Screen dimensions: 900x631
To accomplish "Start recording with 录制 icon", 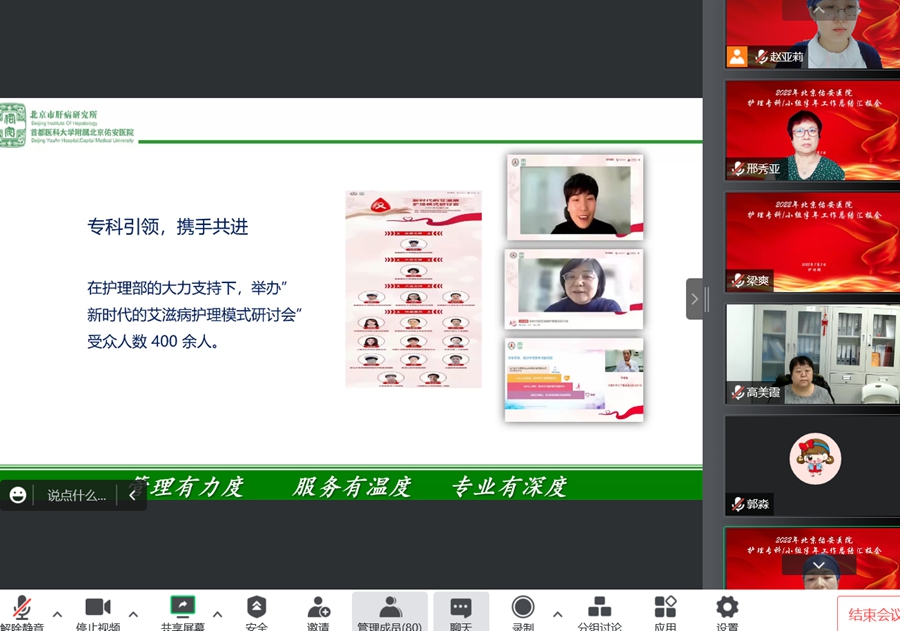I will (x=522, y=609).
